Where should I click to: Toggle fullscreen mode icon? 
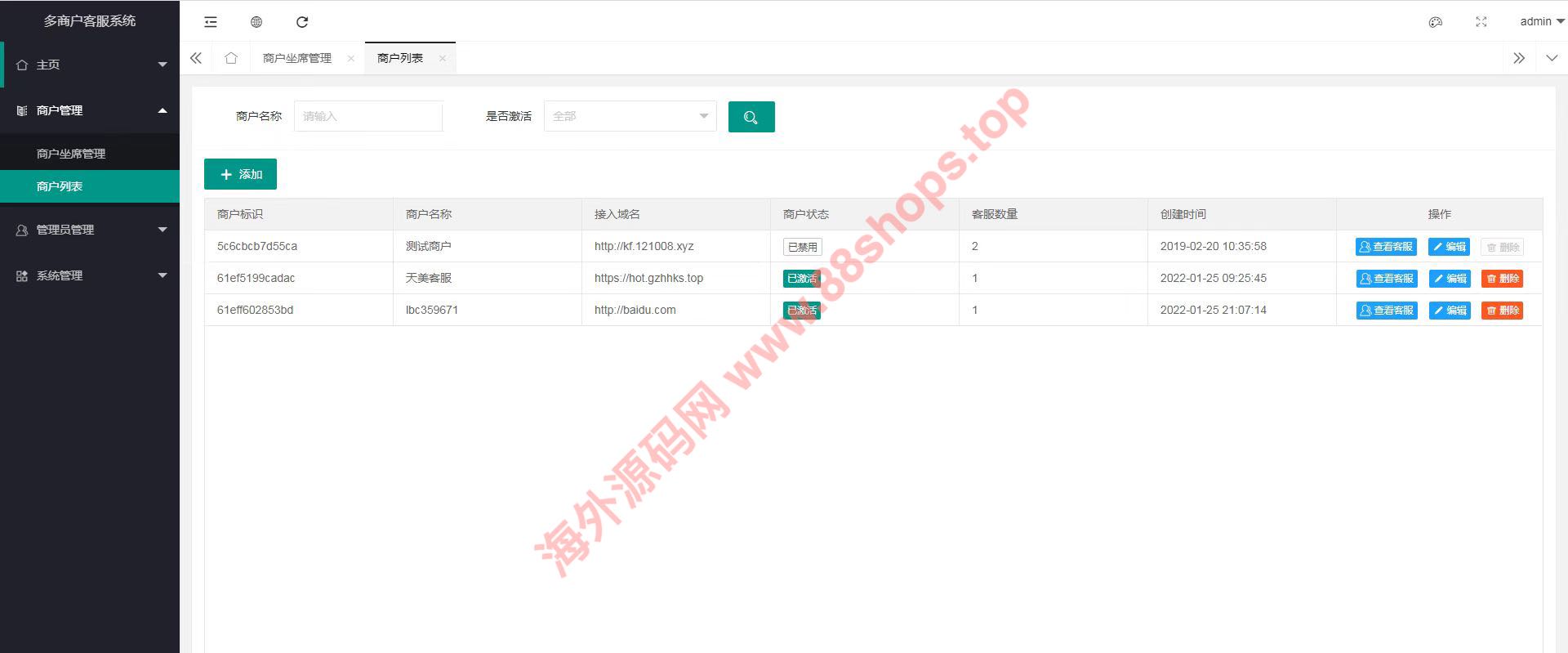coord(1481,22)
